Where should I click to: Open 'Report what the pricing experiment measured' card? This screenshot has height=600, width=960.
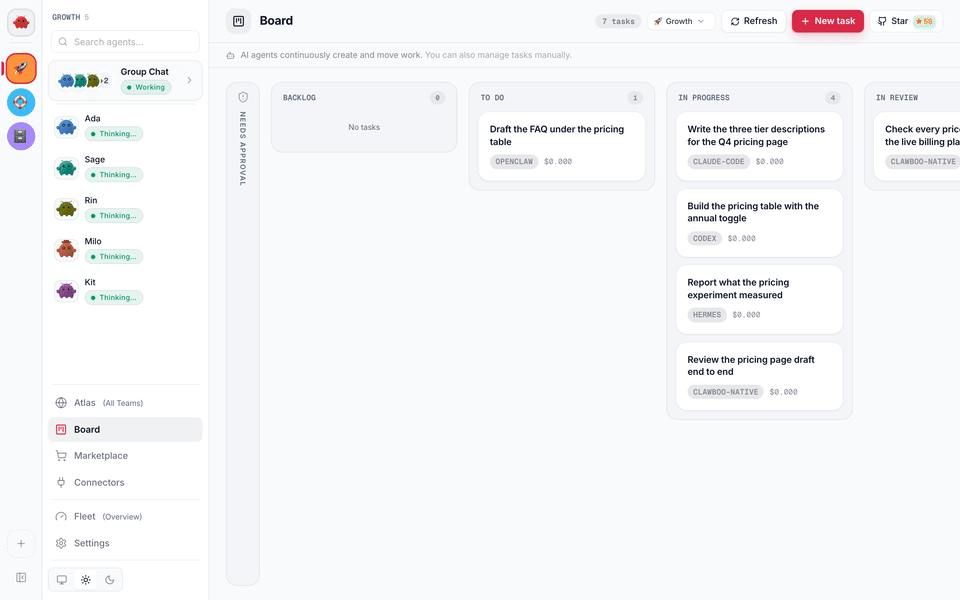[x=759, y=299]
